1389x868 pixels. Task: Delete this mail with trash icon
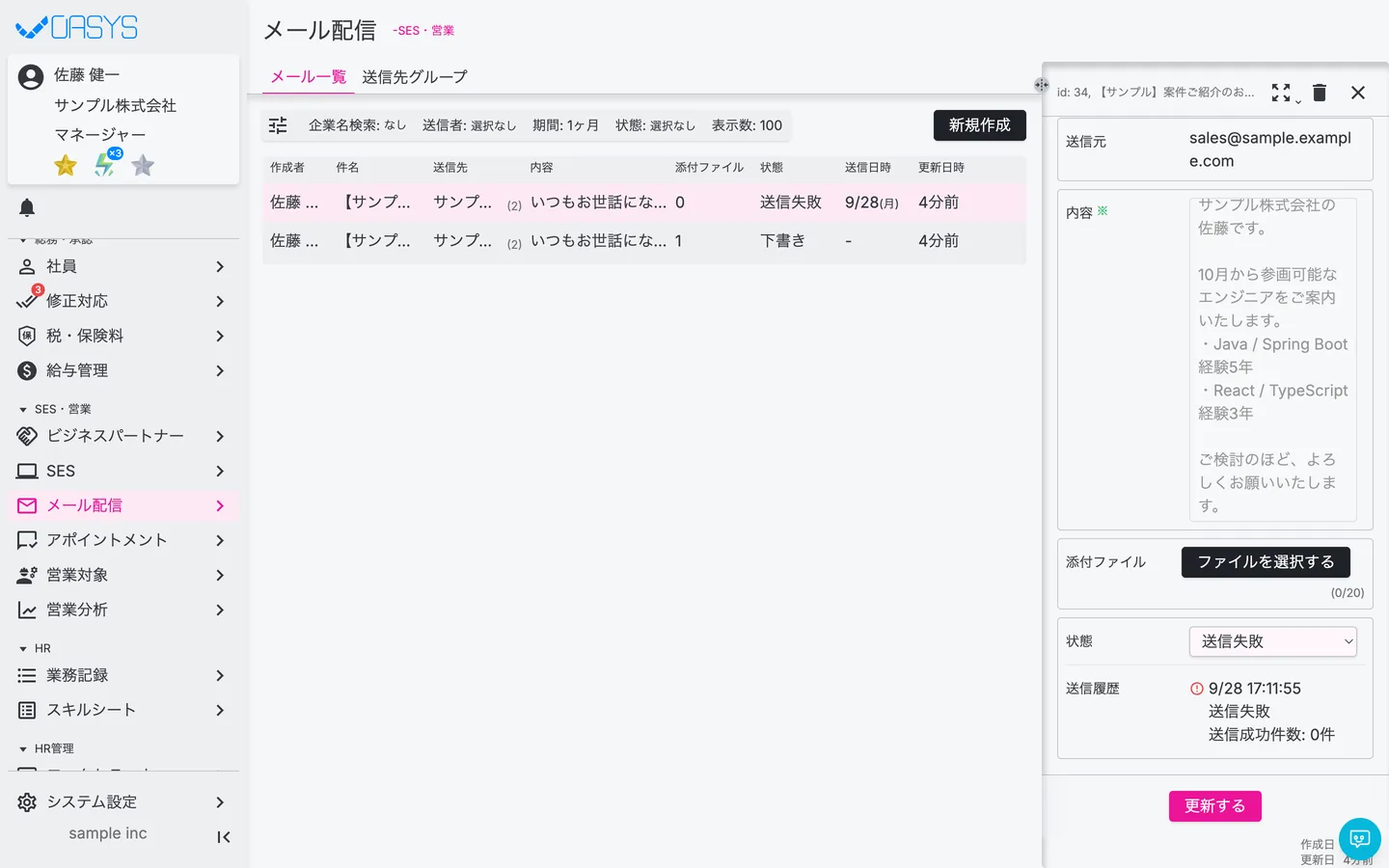pyautogui.click(x=1320, y=93)
